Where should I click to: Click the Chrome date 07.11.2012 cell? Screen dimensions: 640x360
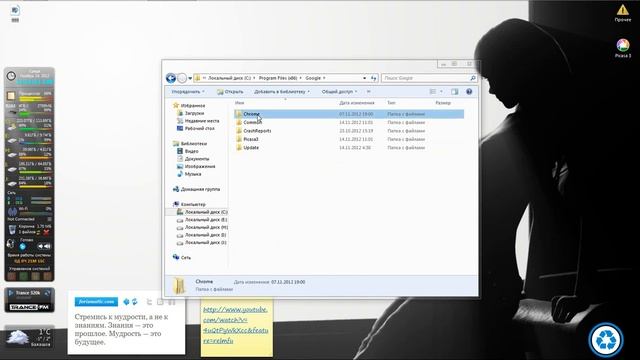356,114
